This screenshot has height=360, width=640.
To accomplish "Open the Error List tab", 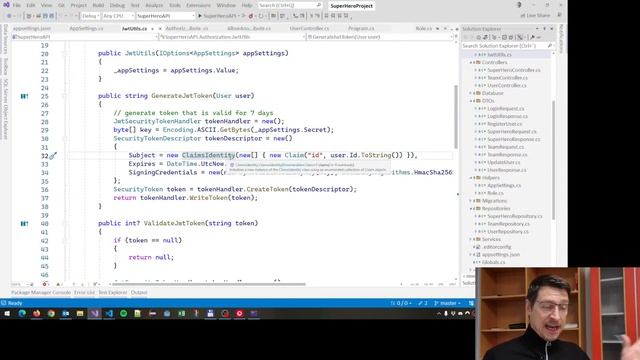I will [84, 293].
